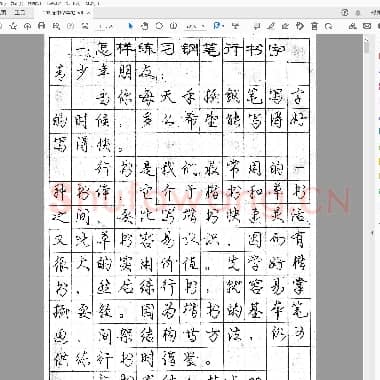
Task: Click the vertical scrollbar up arrow
Action: [367, 40]
